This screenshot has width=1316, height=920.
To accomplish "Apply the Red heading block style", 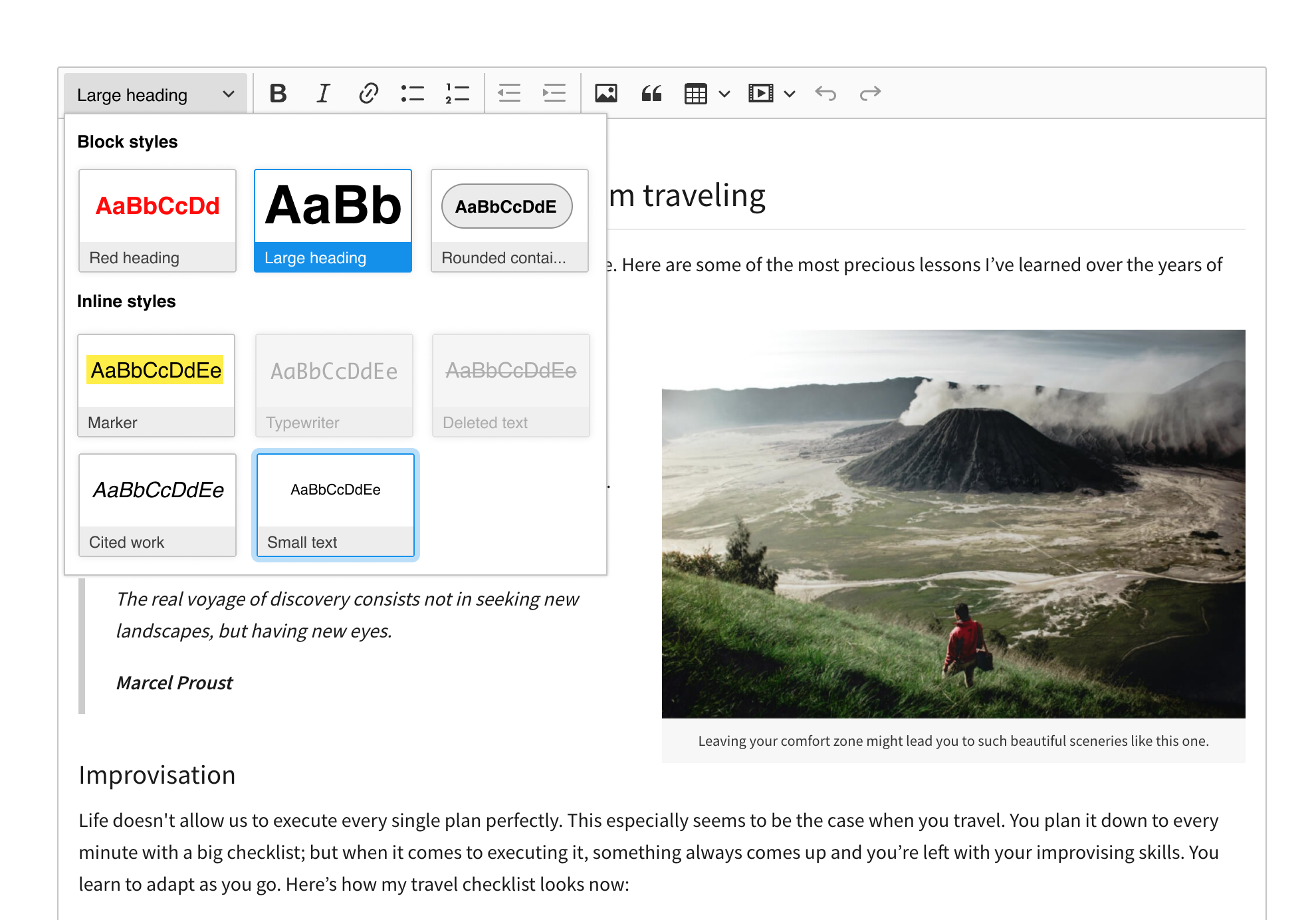I will (x=157, y=220).
